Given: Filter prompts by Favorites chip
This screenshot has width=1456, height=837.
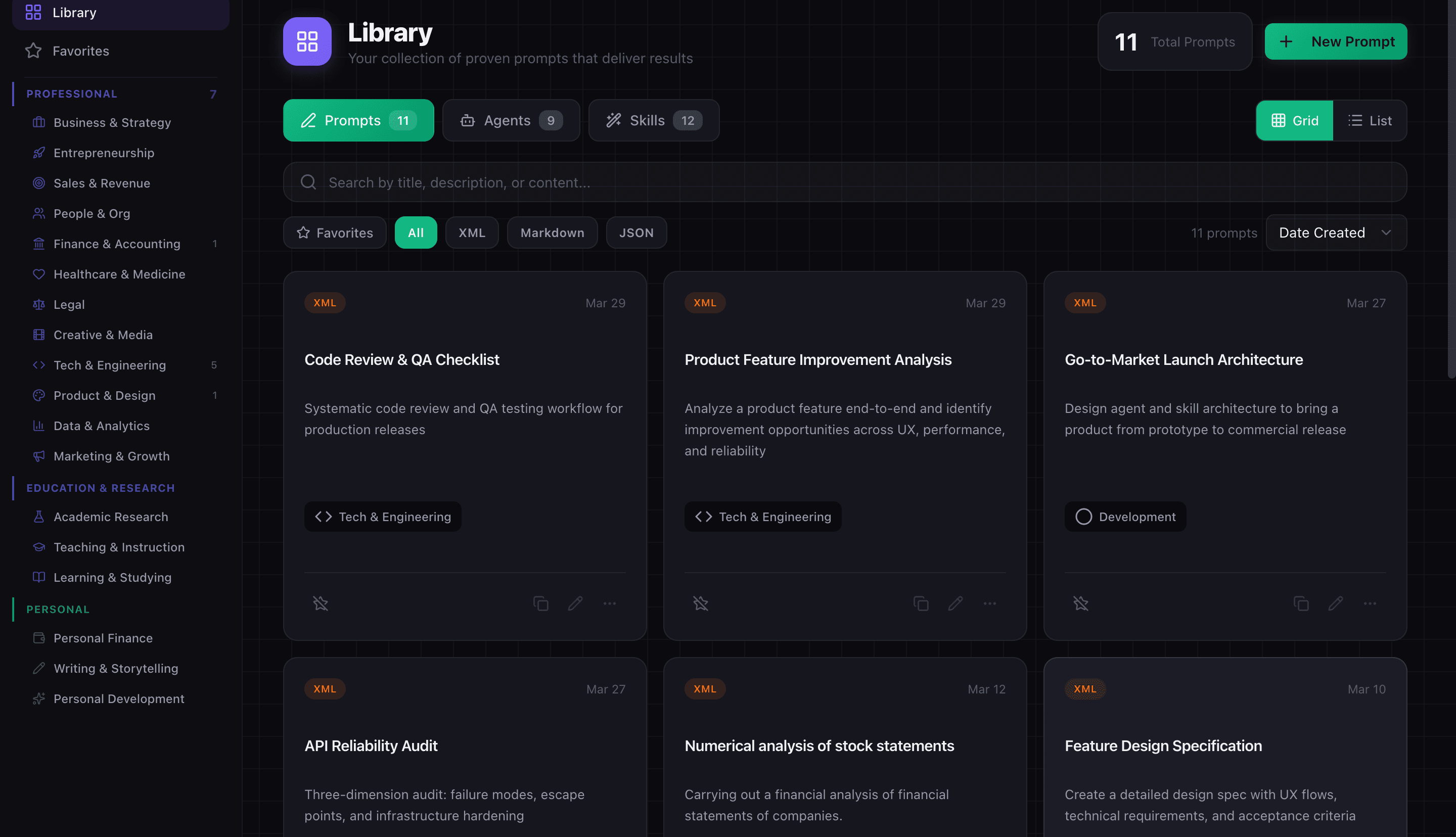Looking at the screenshot, I should click(335, 232).
